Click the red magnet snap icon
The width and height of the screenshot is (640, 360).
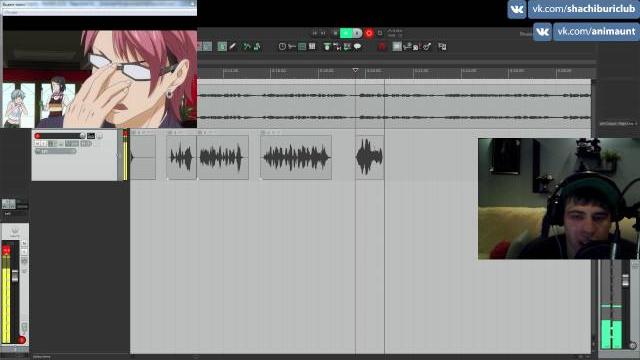click(x=382, y=47)
